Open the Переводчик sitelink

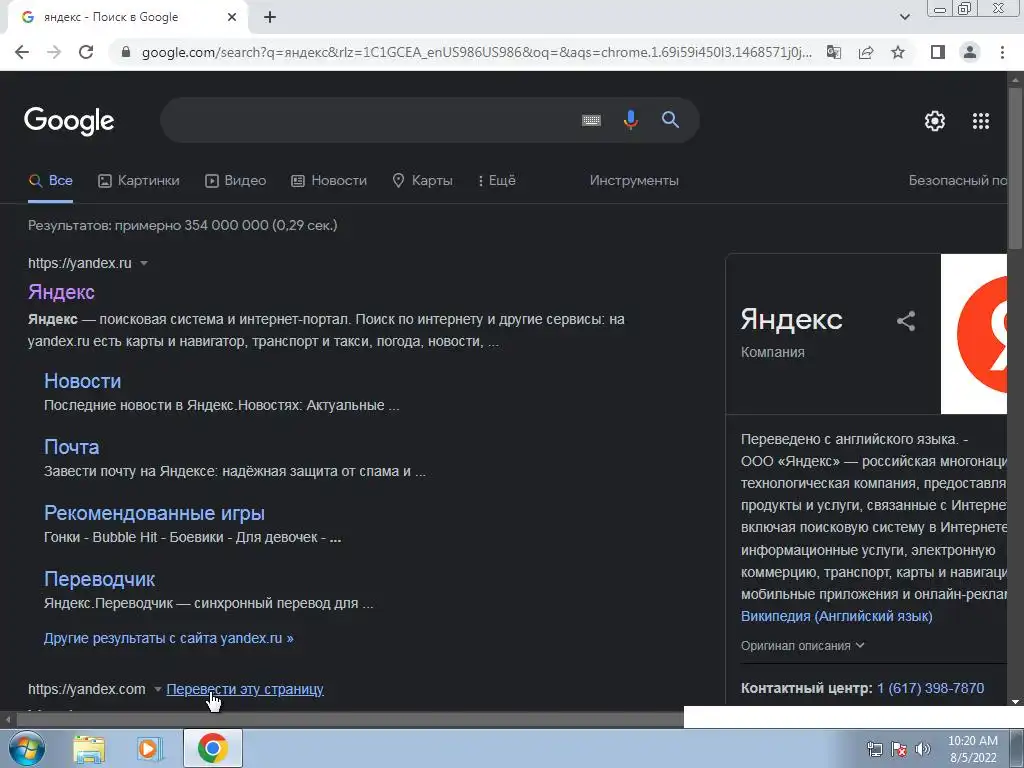[x=99, y=579]
